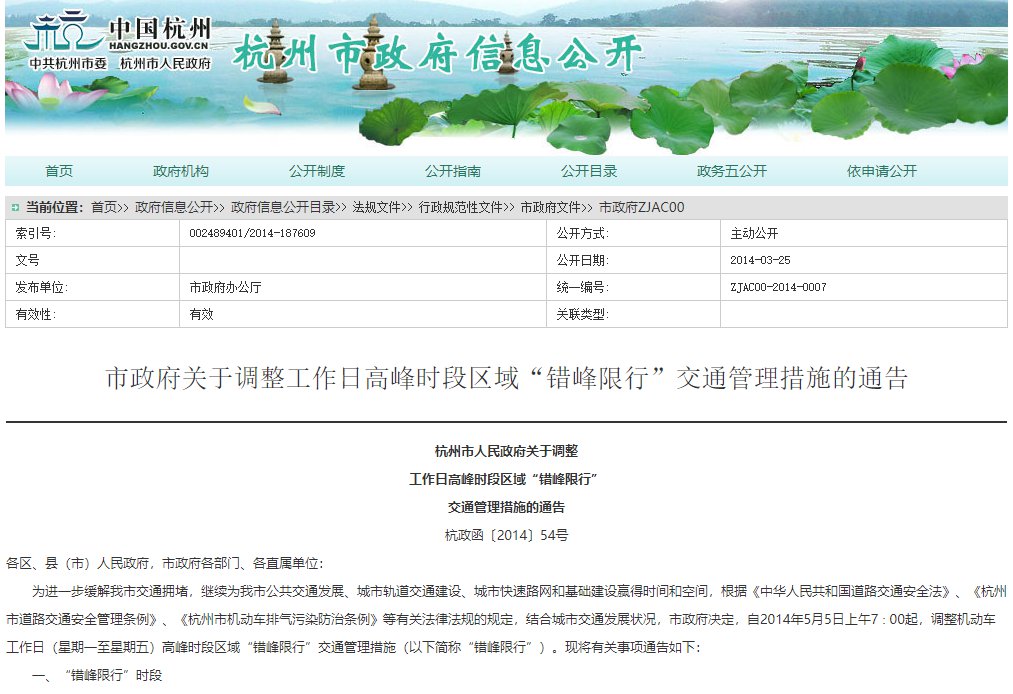Click the Hangzhou pagoda emblem logo
The height and width of the screenshot is (694, 1013).
click(x=63, y=32)
